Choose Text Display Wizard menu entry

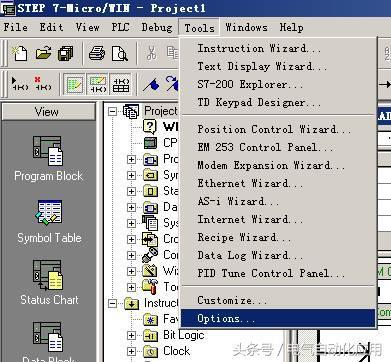(279, 67)
